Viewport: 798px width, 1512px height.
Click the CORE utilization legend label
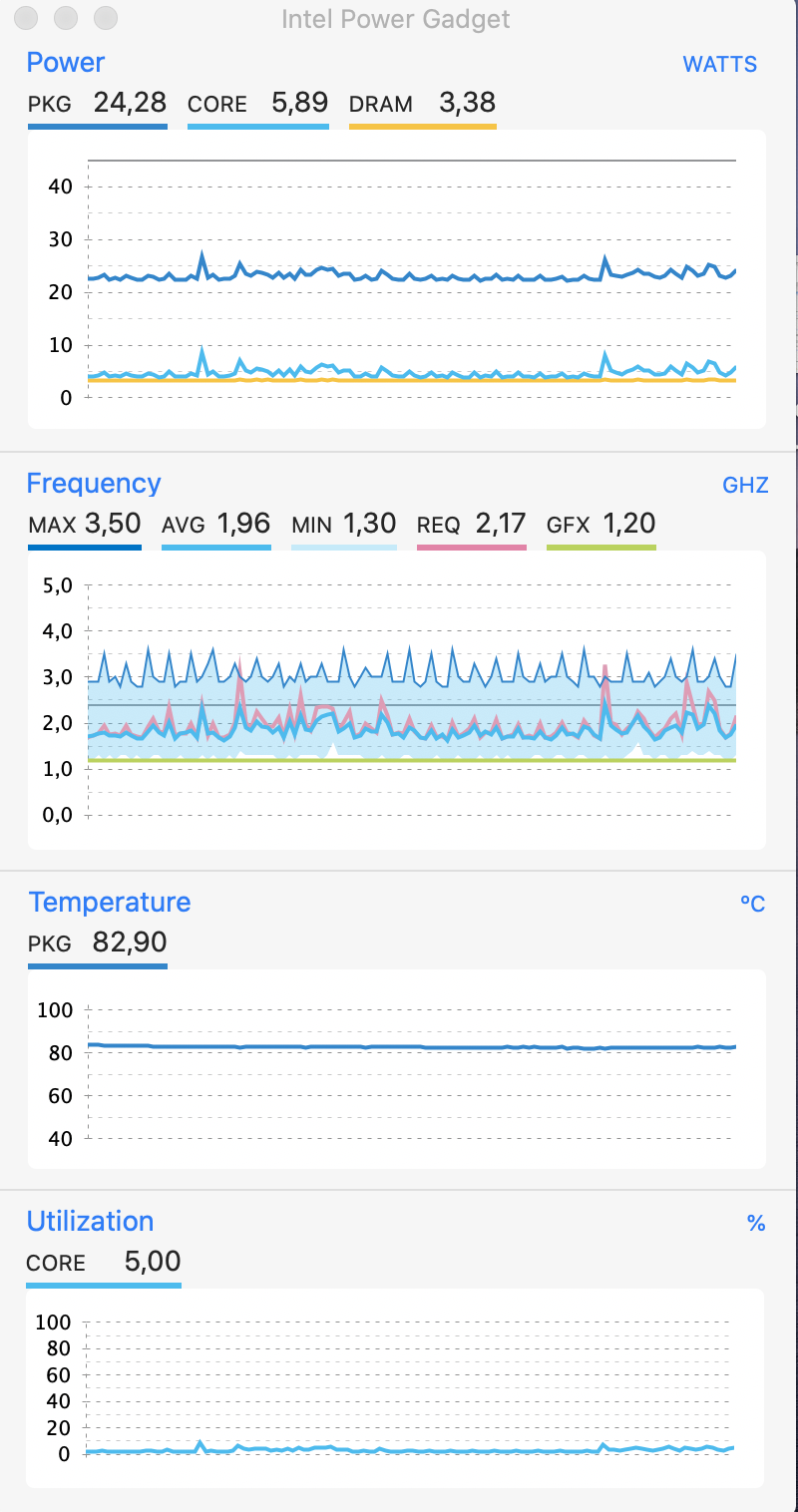pyautogui.click(x=56, y=1263)
